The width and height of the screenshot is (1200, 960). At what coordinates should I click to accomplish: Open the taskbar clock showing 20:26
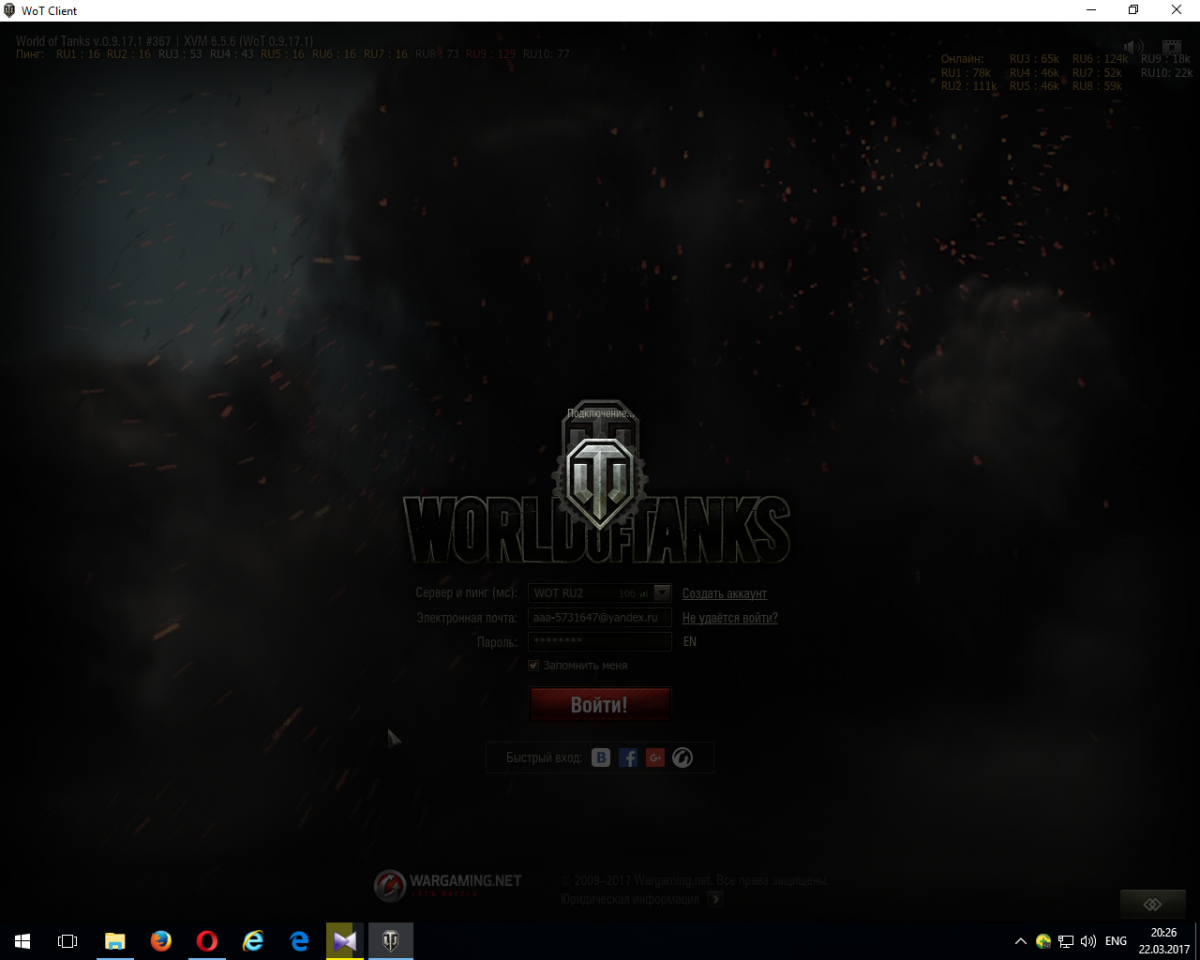pyautogui.click(x=1162, y=941)
